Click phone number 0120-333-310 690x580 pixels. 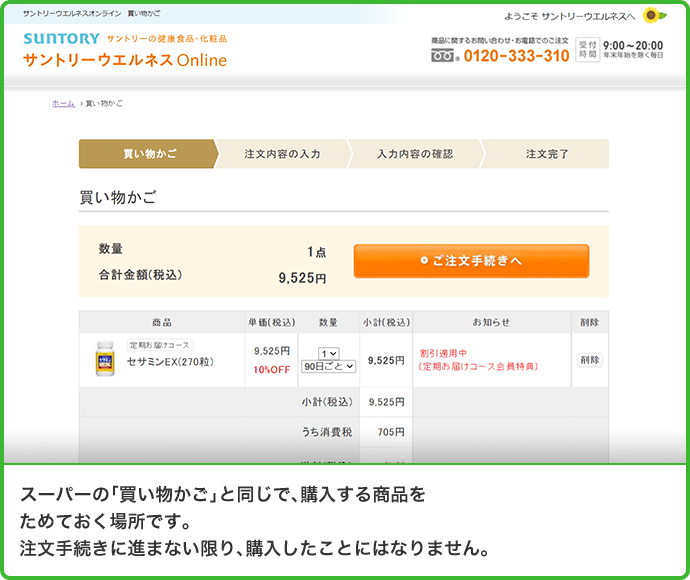point(517,56)
